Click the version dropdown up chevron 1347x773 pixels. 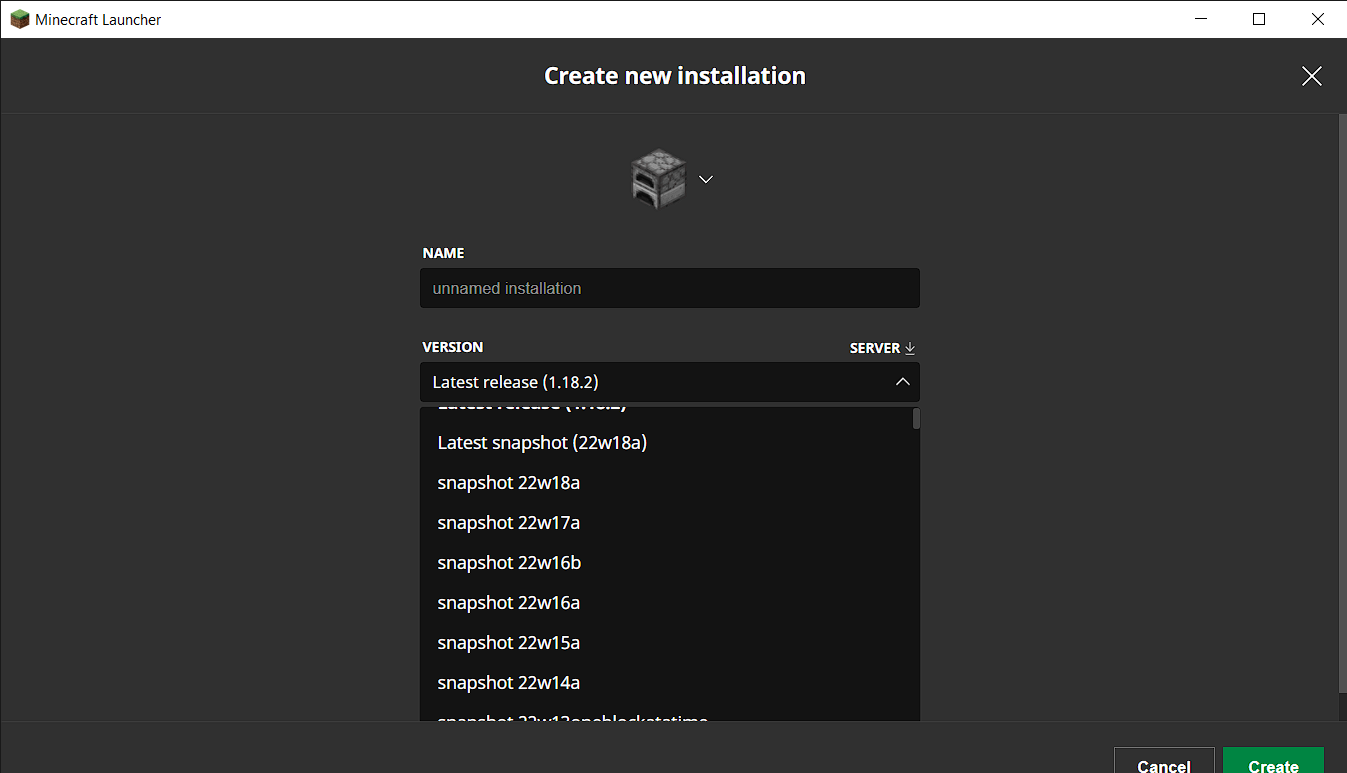point(902,382)
